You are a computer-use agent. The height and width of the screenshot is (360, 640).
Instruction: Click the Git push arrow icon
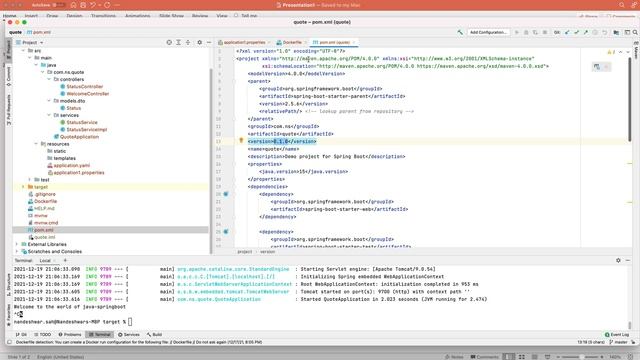tap(586, 32)
